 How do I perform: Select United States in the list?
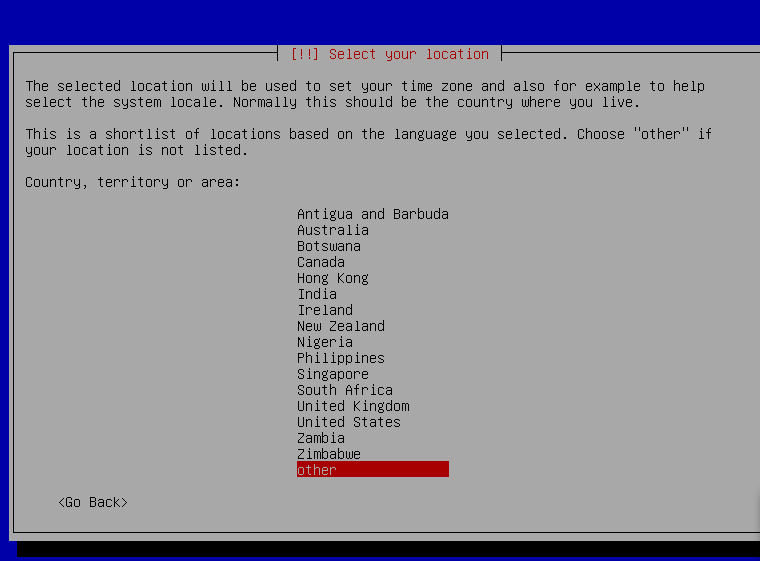coord(349,422)
